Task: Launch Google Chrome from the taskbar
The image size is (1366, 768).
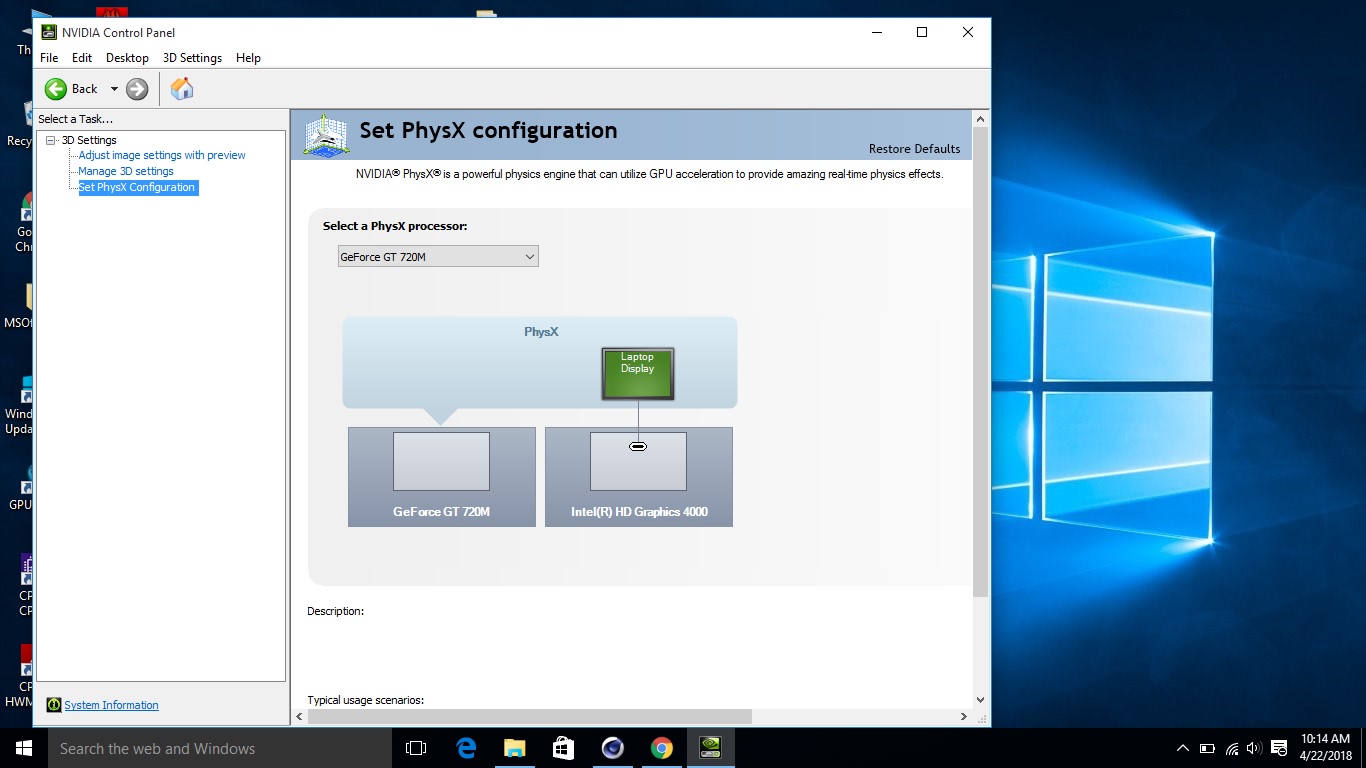Action: coord(661,748)
